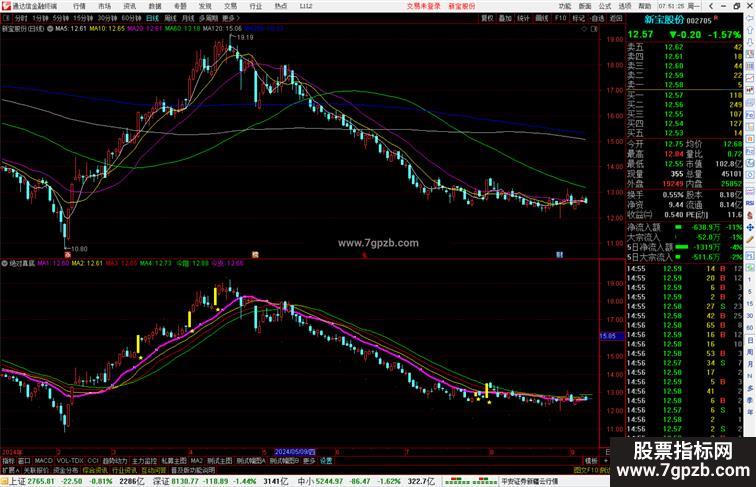This screenshot has height=487, width=756.
Task: Switch to the 分时 timeframe
Action: (21, 18)
